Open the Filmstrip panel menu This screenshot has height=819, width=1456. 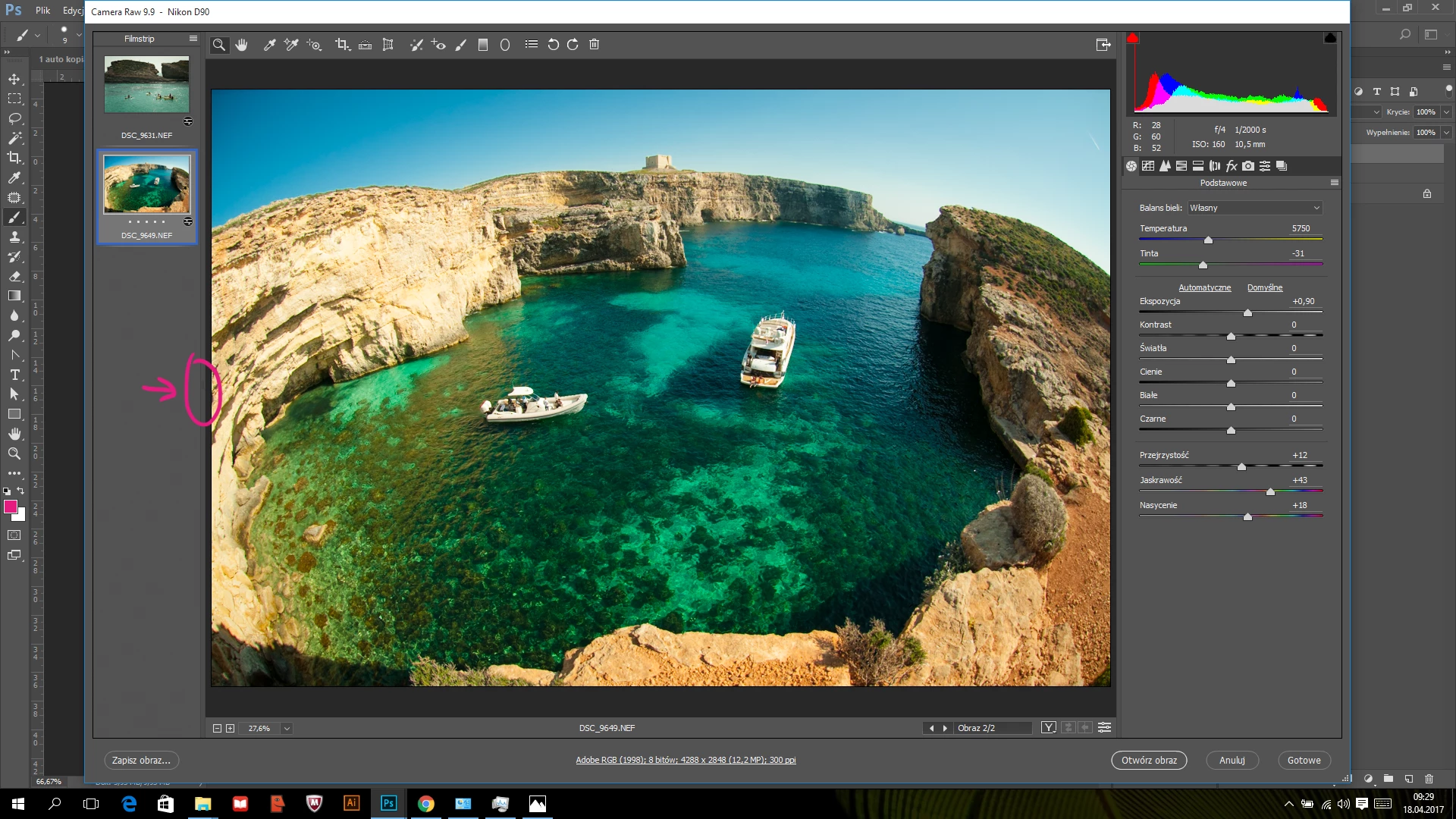[x=193, y=39]
